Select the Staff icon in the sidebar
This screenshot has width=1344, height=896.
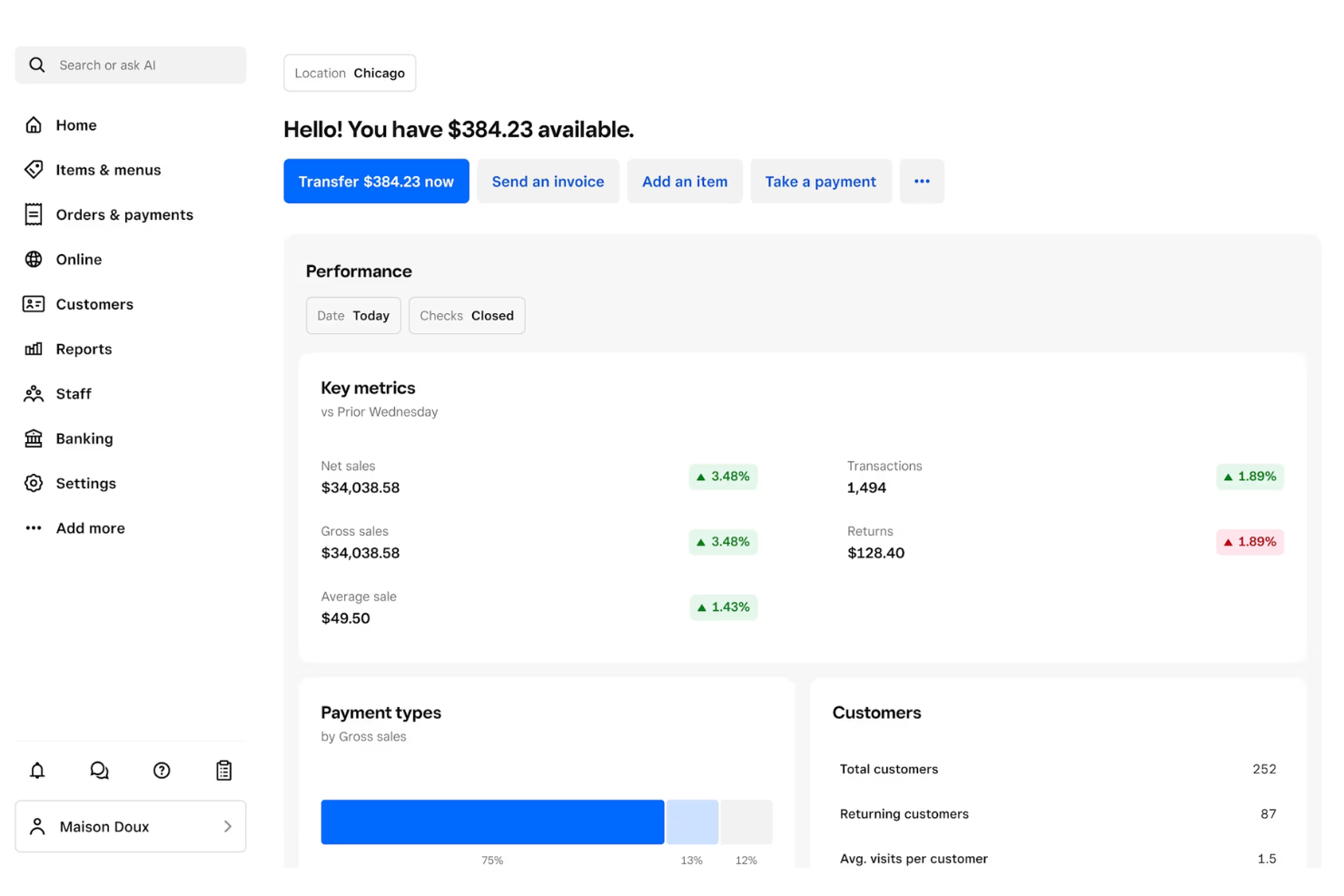(34, 393)
